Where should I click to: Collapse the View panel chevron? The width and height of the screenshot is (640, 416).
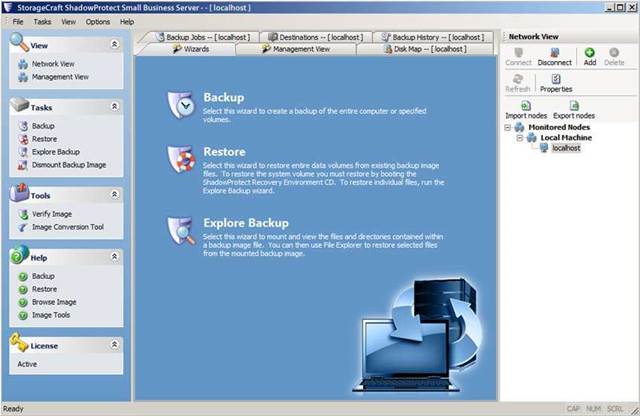[x=115, y=44]
